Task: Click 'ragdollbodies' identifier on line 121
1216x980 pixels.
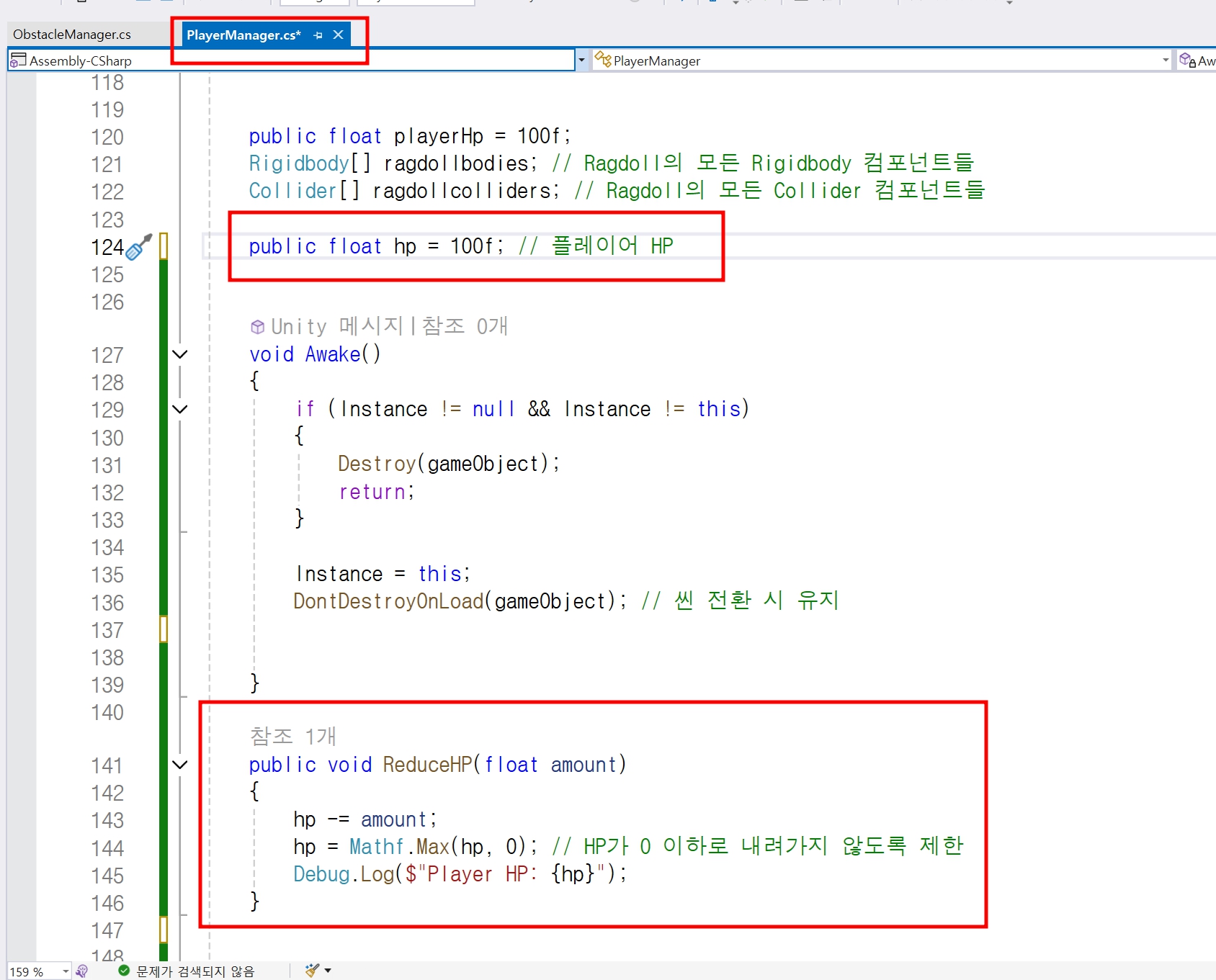Action: tap(457, 163)
